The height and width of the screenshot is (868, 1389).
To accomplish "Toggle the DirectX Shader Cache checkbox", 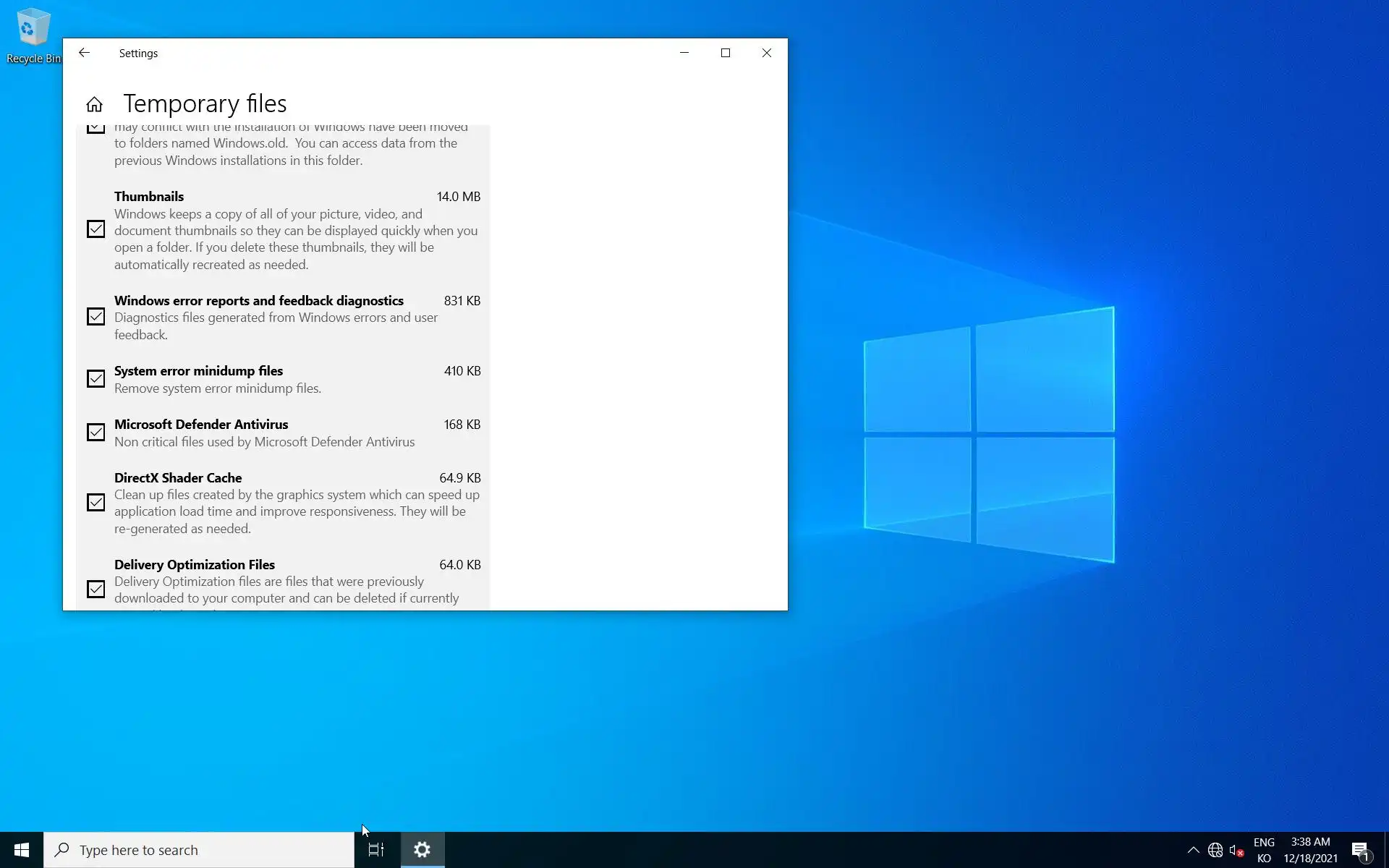I will (95, 503).
